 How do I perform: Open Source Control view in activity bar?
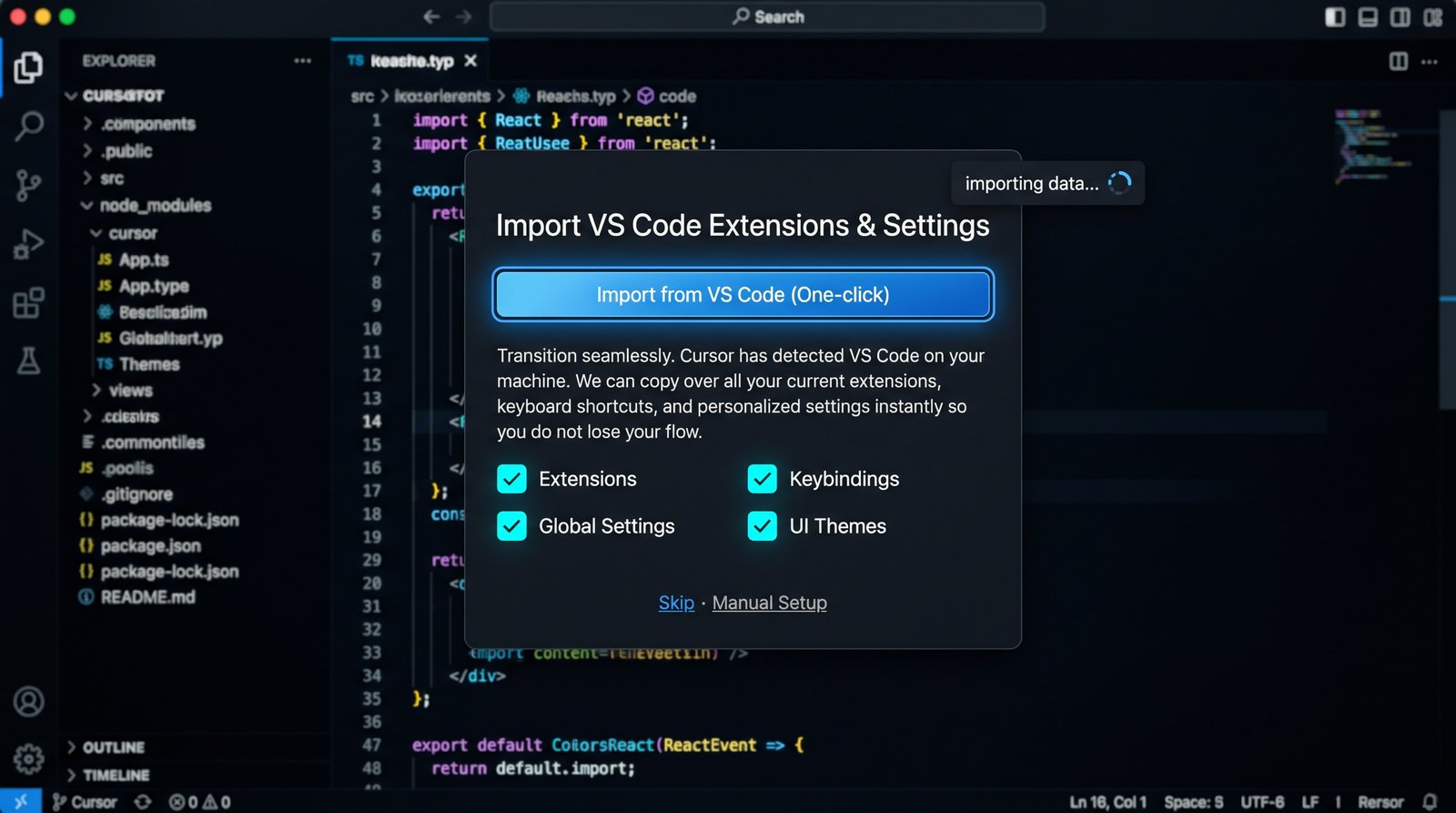tap(28, 185)
